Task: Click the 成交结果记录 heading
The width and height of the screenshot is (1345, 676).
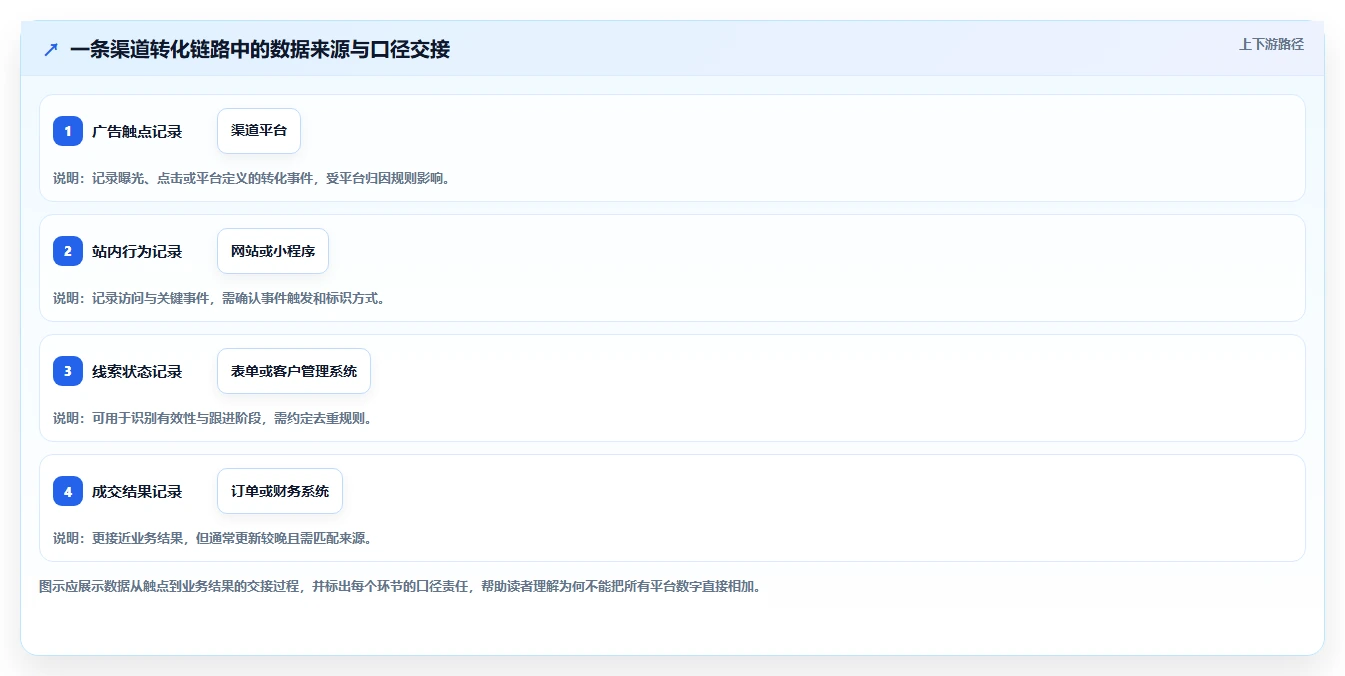Action: (x=137, y=491)
